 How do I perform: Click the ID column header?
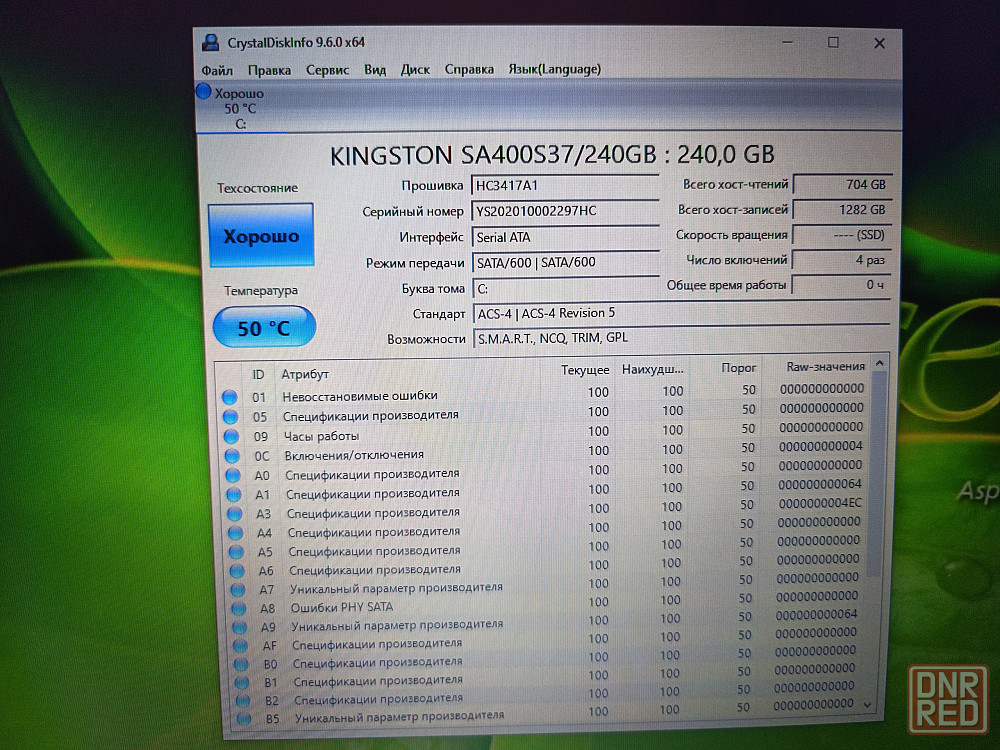[x=258, y=375]
